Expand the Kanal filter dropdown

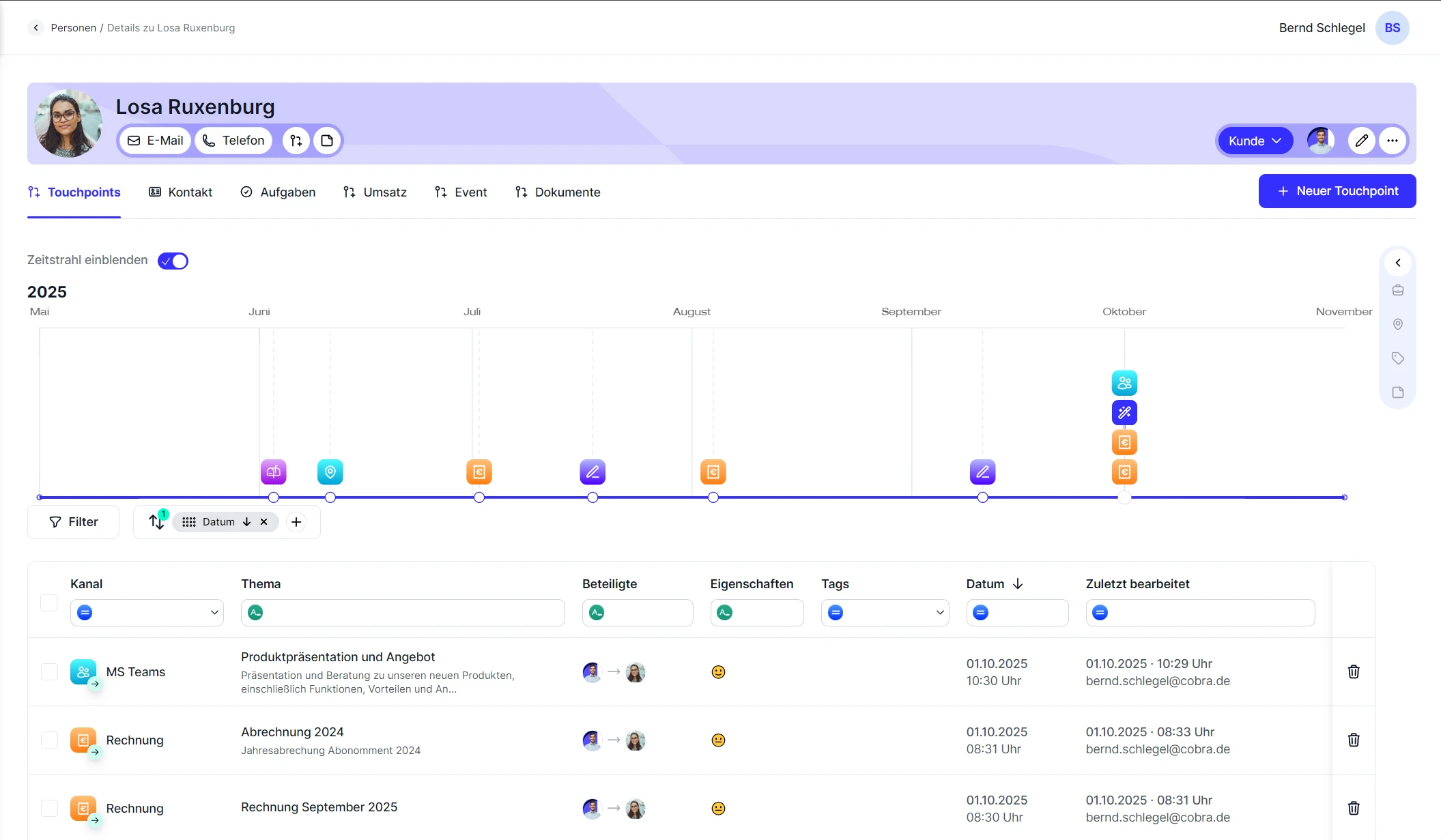(214, 613)
